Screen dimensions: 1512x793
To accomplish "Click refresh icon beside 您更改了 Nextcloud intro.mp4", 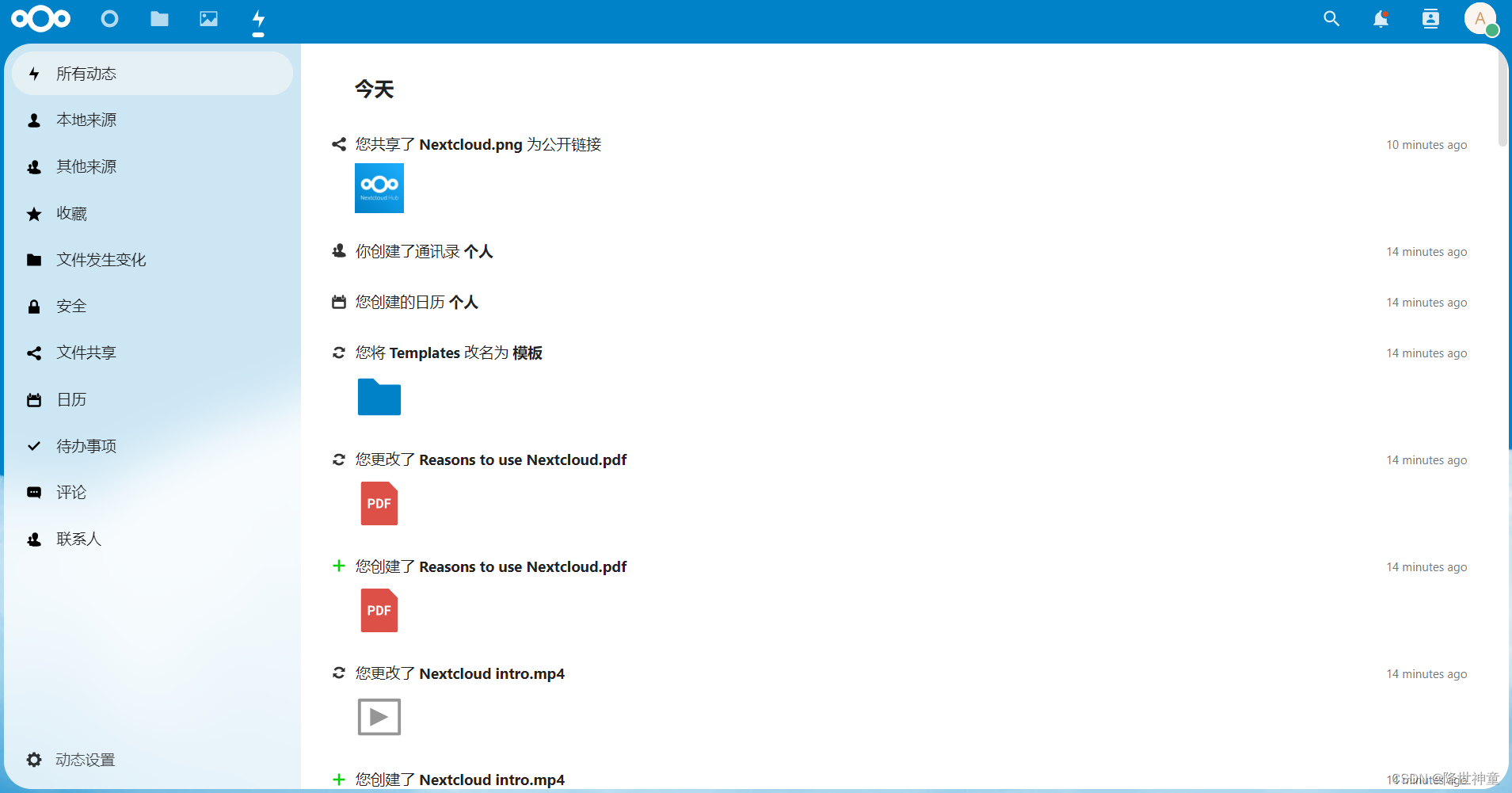I will (x=339, y=673).
